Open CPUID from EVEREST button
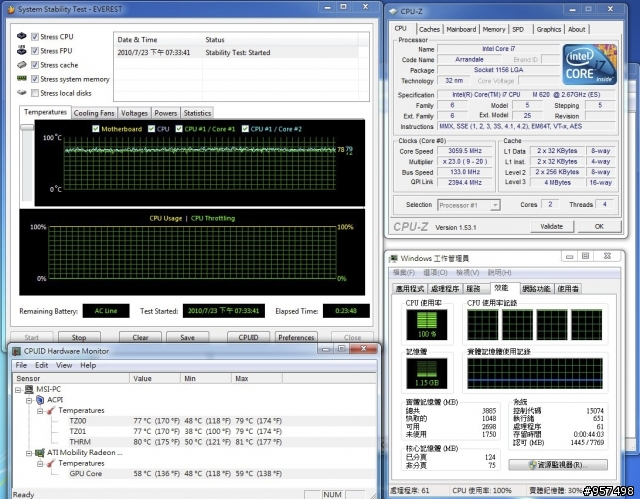 (248, 337)
